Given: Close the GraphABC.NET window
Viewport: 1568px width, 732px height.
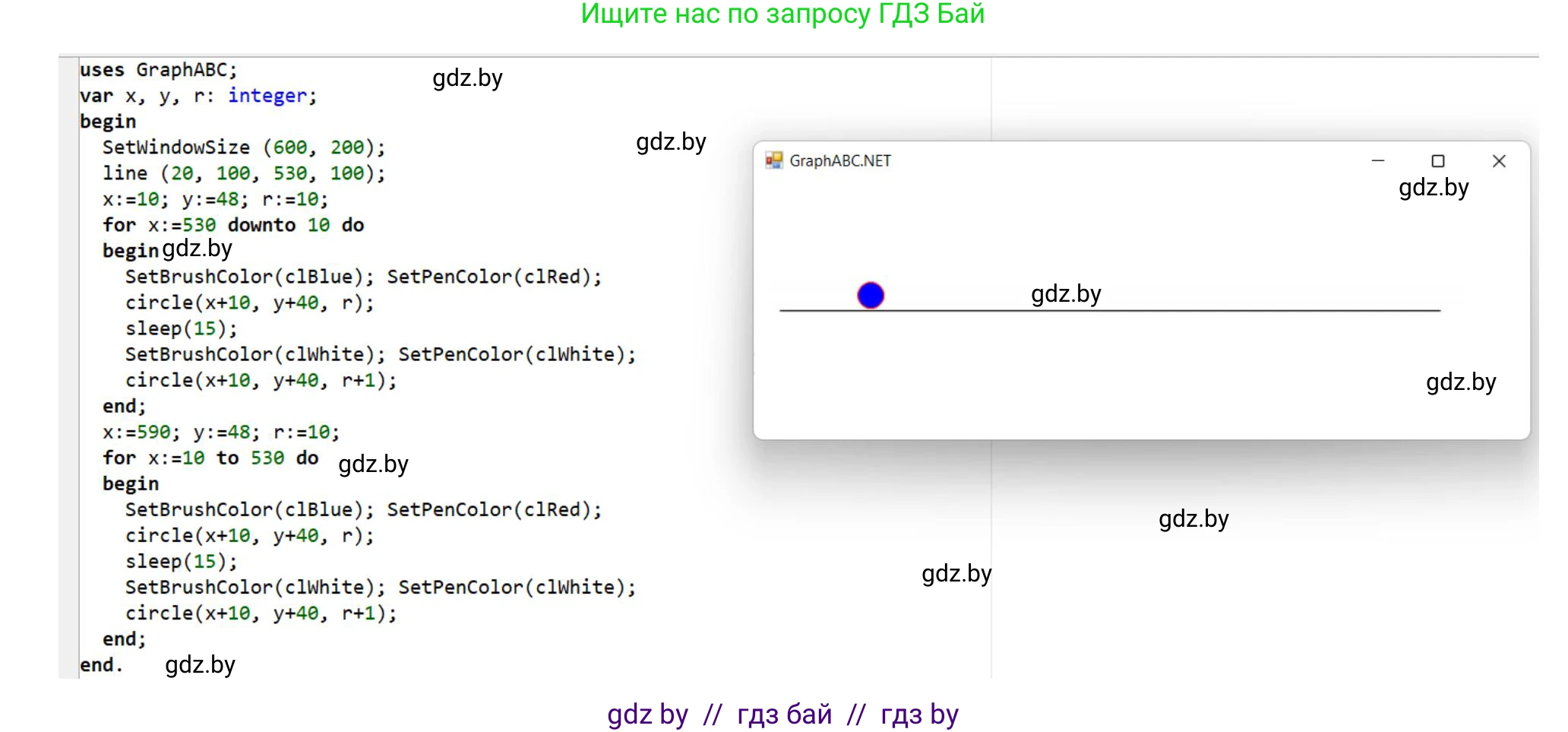Looking at the screenshot, I should point(1498,161).
